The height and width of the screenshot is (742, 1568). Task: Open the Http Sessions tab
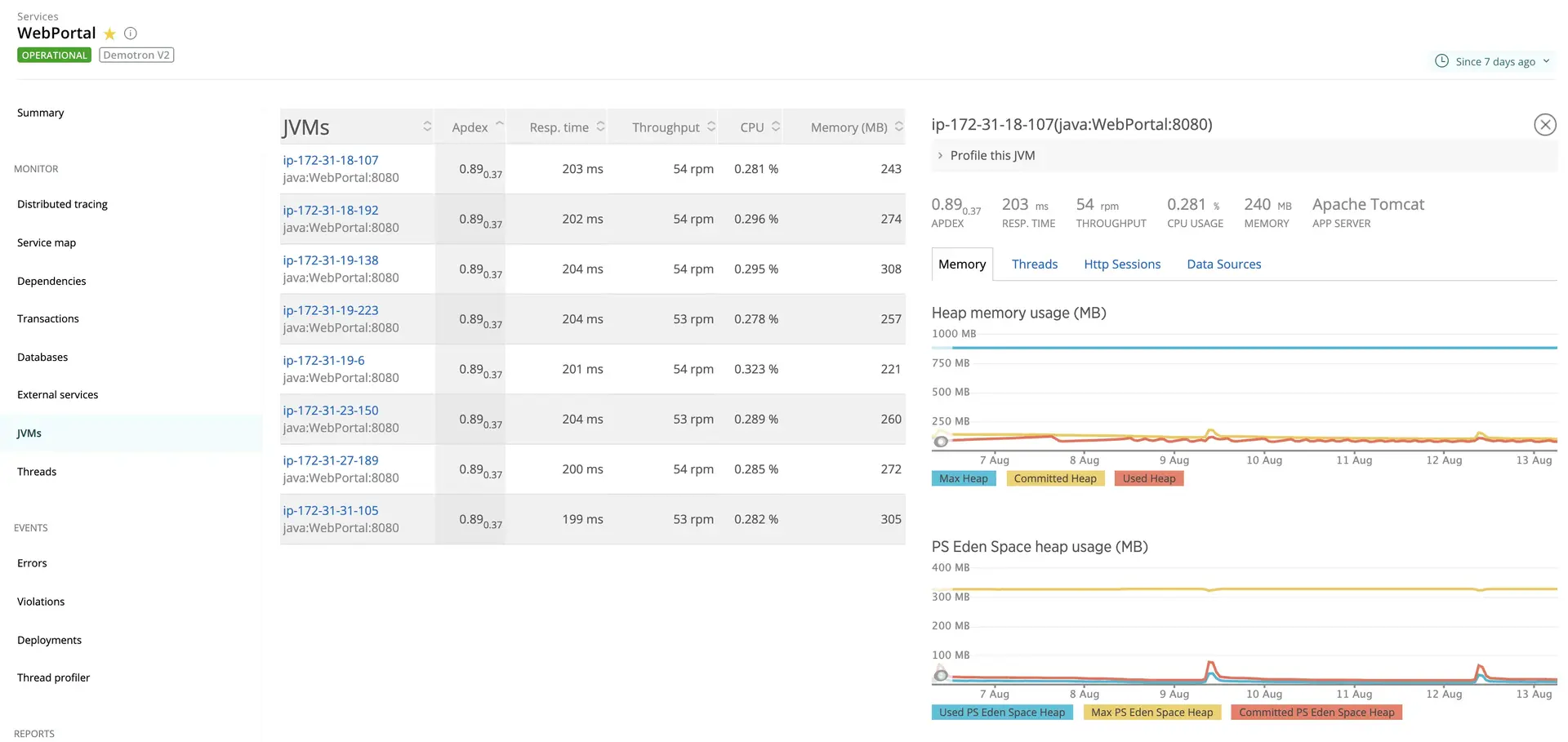pos(1121,264)
